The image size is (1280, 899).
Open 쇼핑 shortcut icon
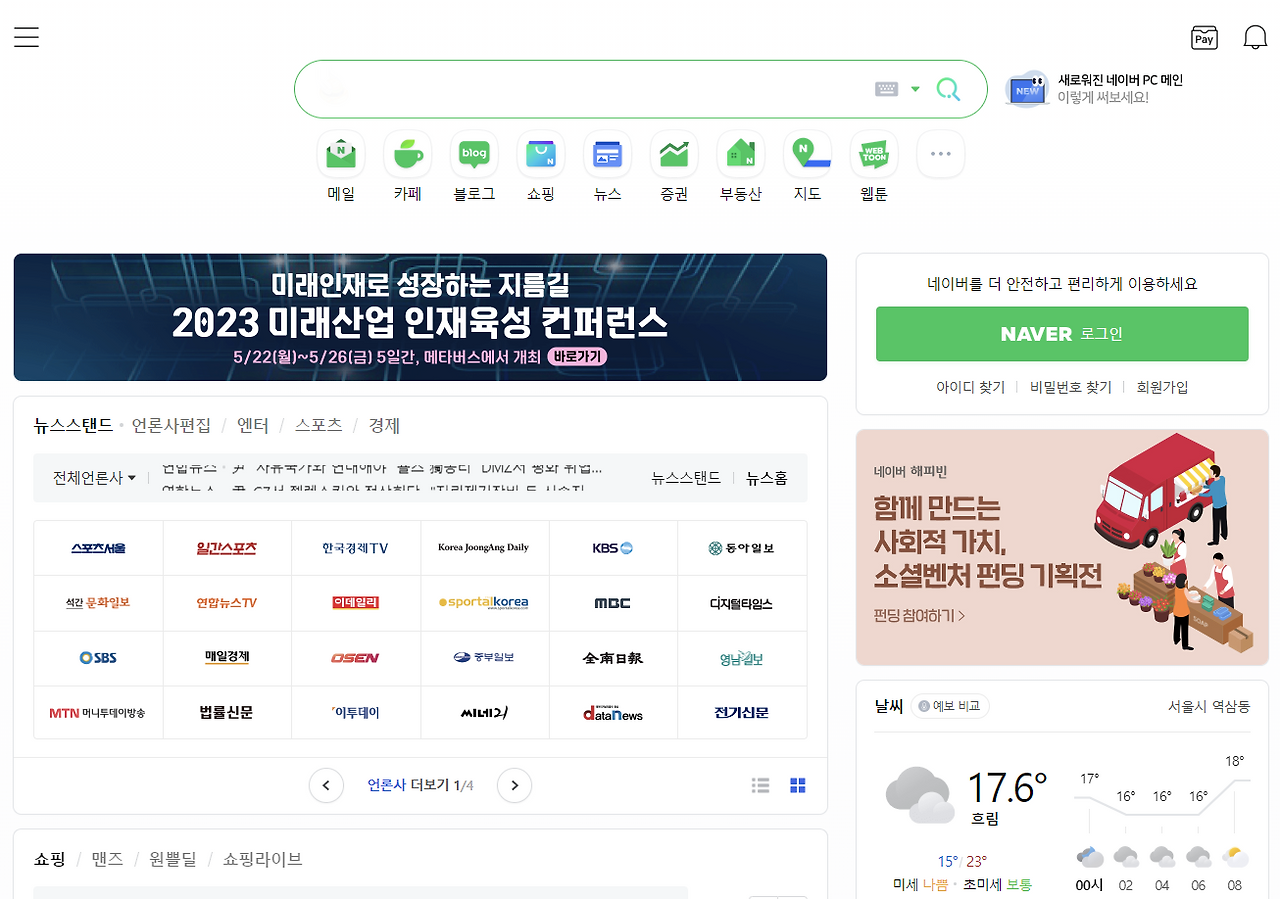click(x=541, y=155)
